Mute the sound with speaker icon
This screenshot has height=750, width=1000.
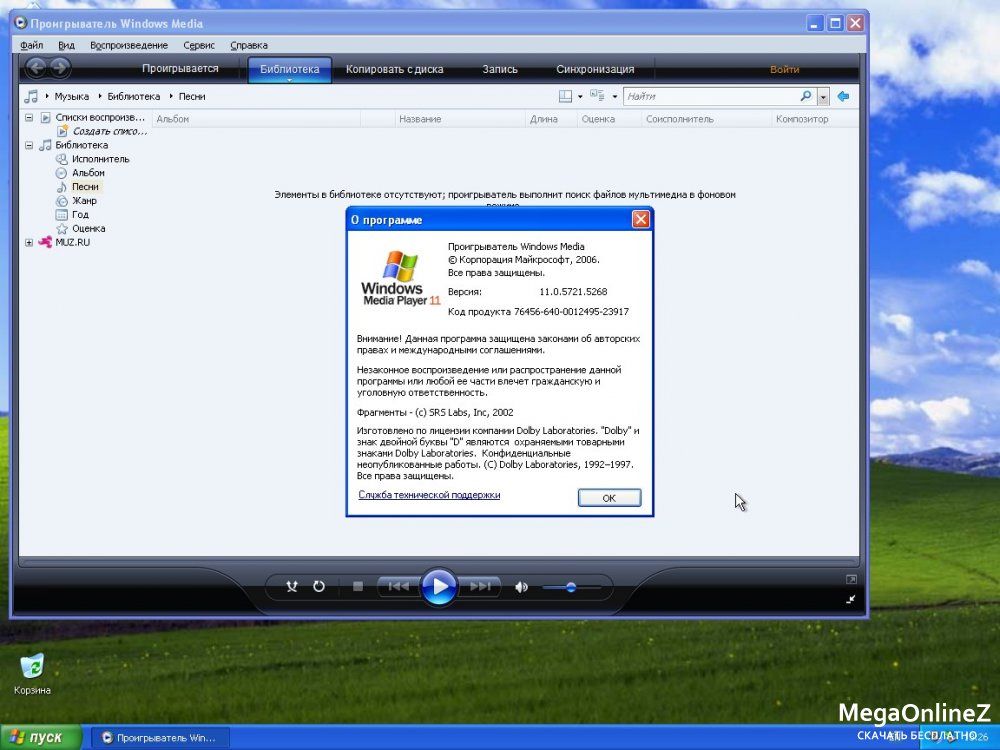pos(521,587)
